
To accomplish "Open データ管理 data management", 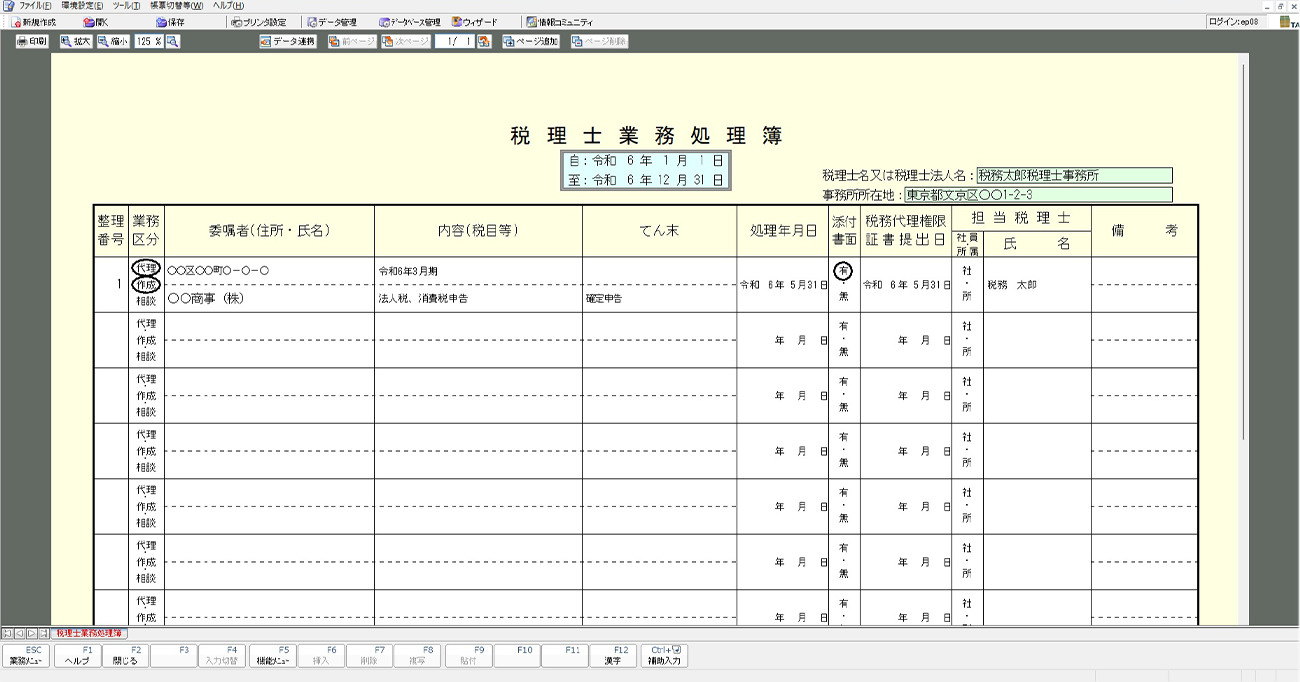I will [x=331, y=22].
